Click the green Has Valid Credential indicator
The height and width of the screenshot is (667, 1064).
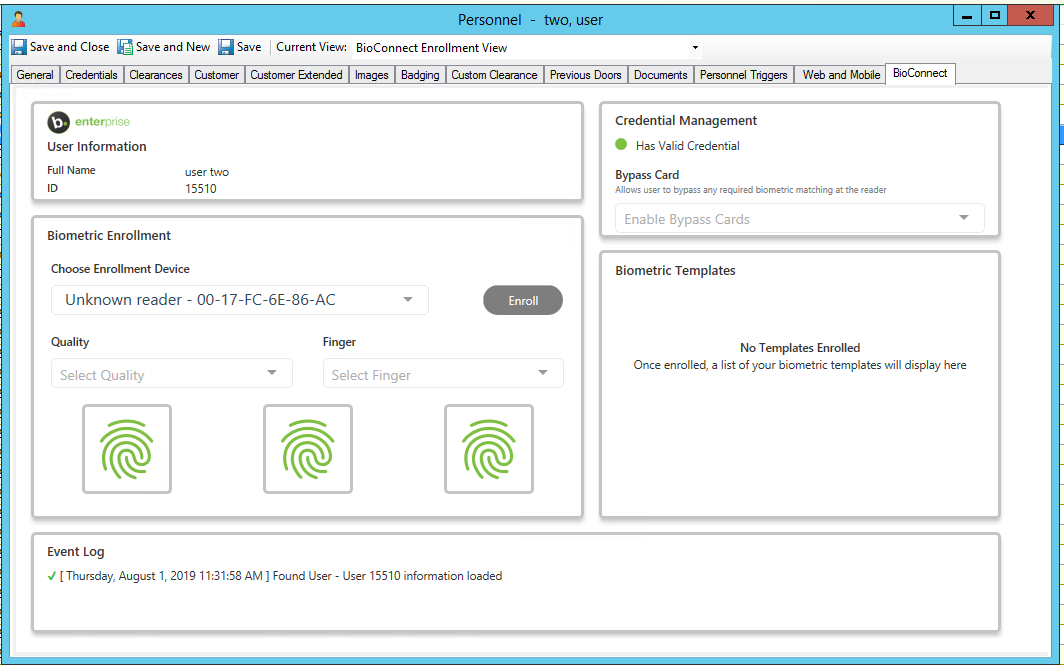(621, 145)
